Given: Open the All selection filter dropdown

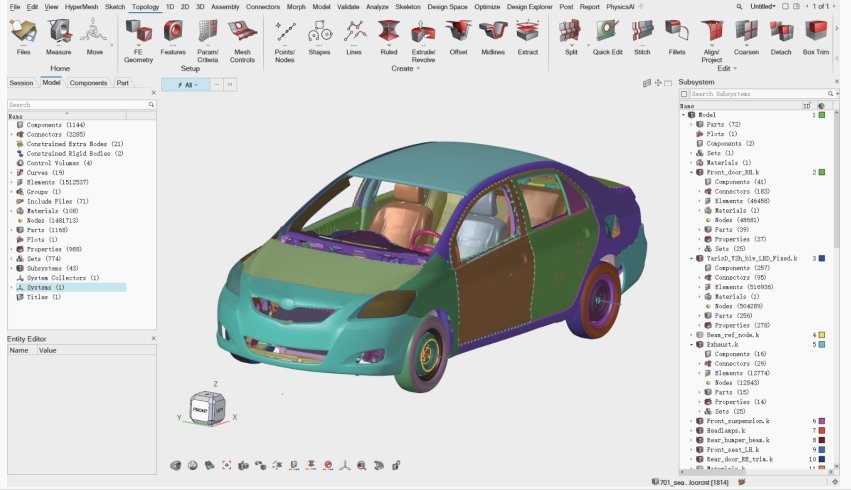Looking at the screenshot, I should 184,85.
